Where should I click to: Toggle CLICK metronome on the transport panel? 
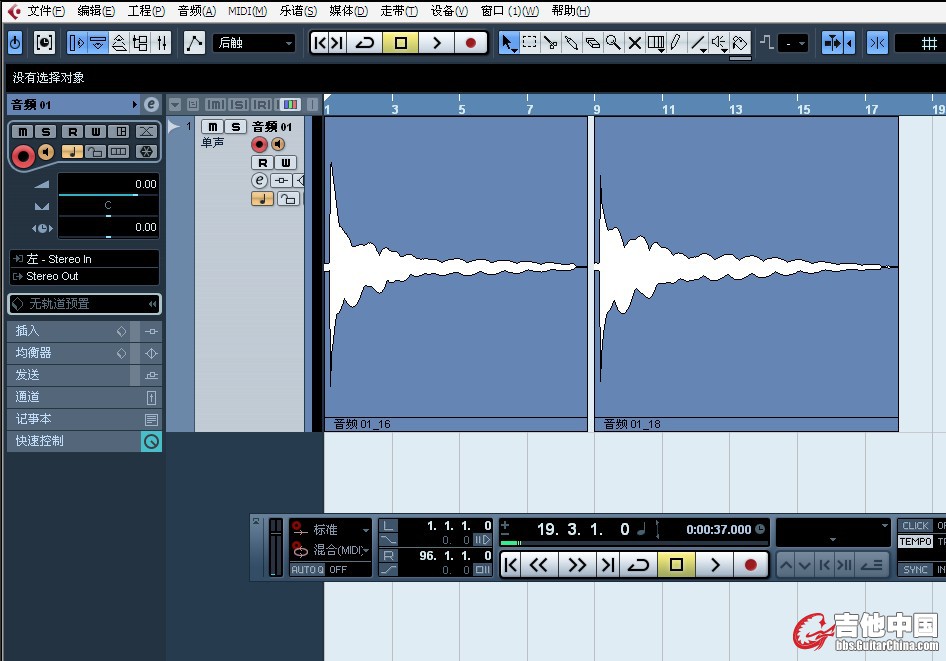(915, 526)
